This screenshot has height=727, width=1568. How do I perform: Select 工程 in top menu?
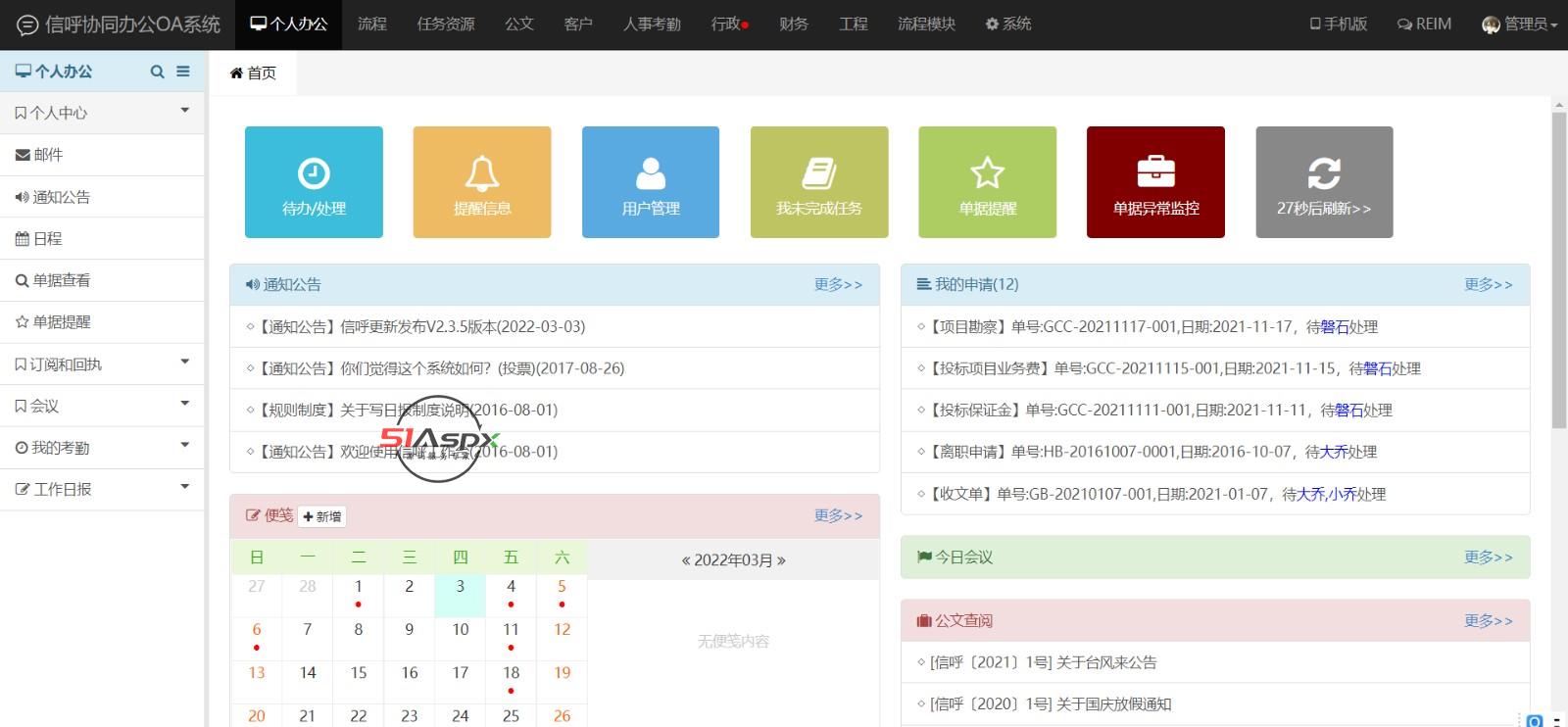pos(854,24)
